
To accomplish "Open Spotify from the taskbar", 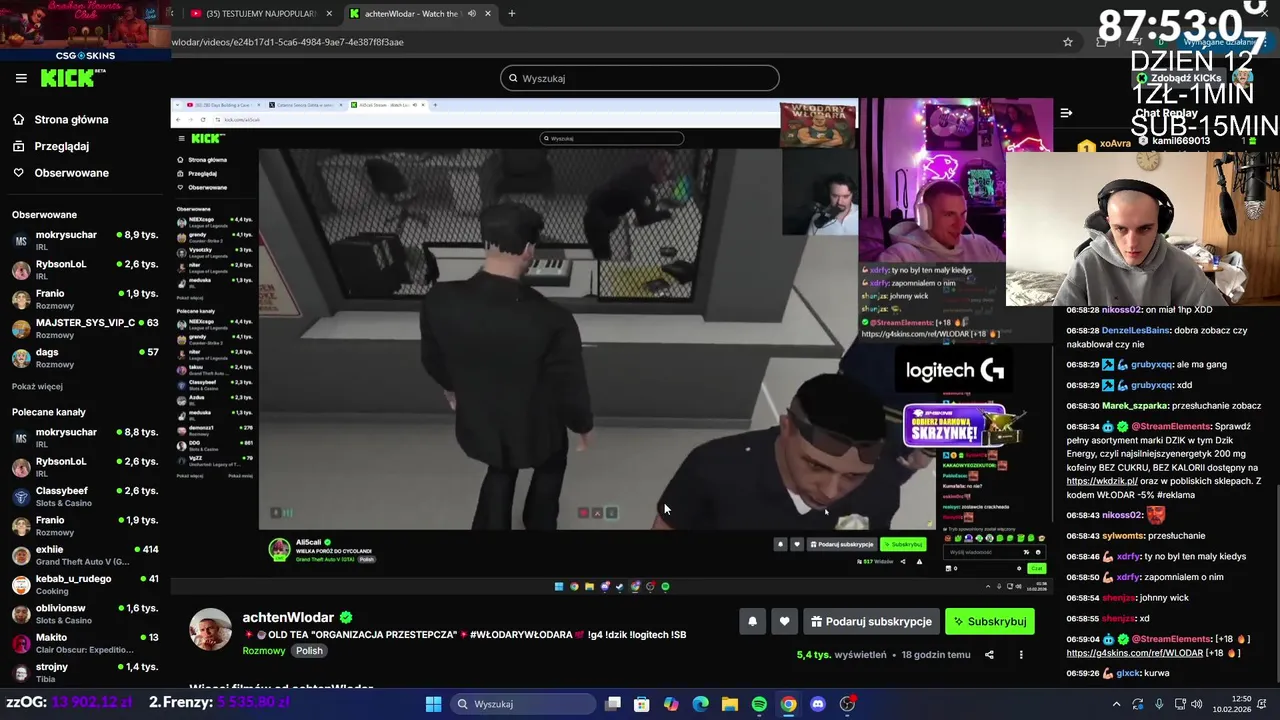I will coord(759,704).
